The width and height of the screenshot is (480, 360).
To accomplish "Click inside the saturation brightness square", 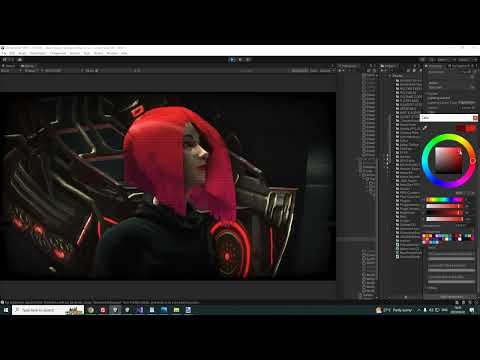I will click(x=449, y=161).
